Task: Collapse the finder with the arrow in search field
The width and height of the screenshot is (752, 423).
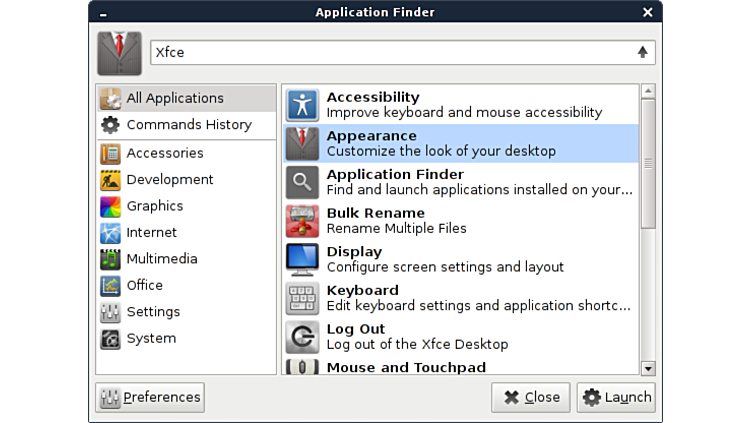Action: click(x=642, y=52)
